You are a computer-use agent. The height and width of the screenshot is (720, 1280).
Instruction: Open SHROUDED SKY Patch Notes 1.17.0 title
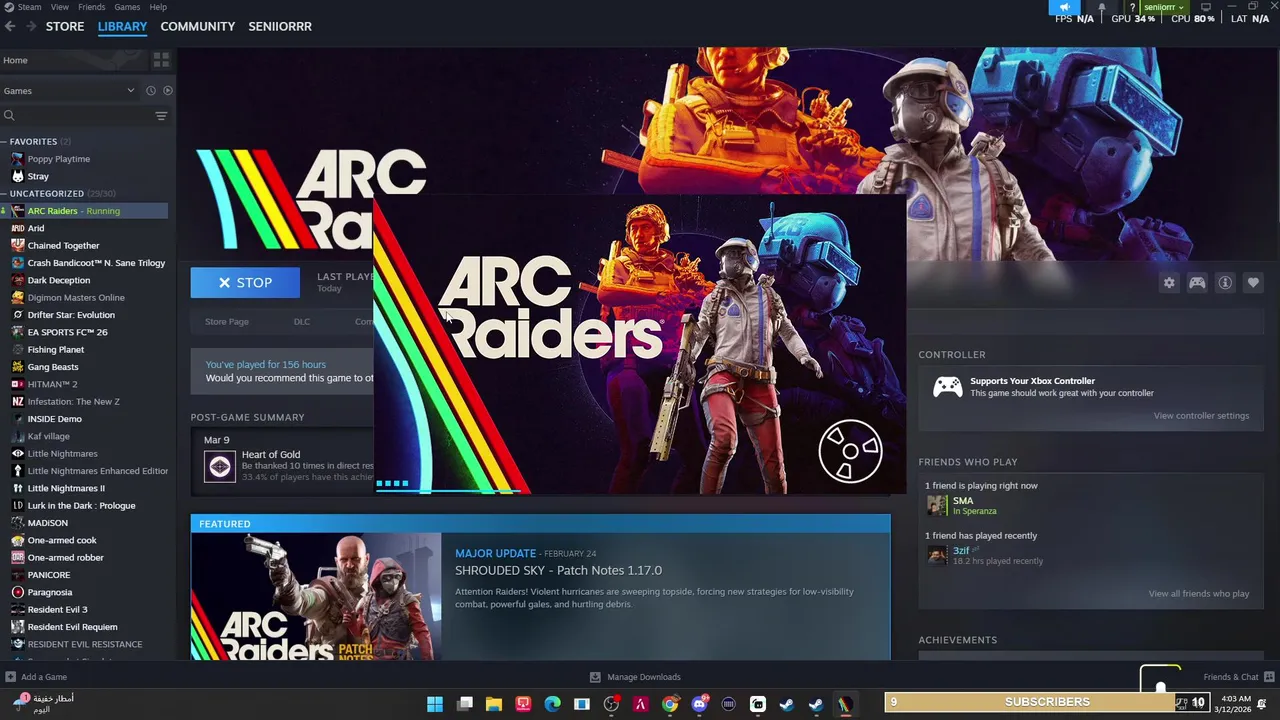point(558,570)
